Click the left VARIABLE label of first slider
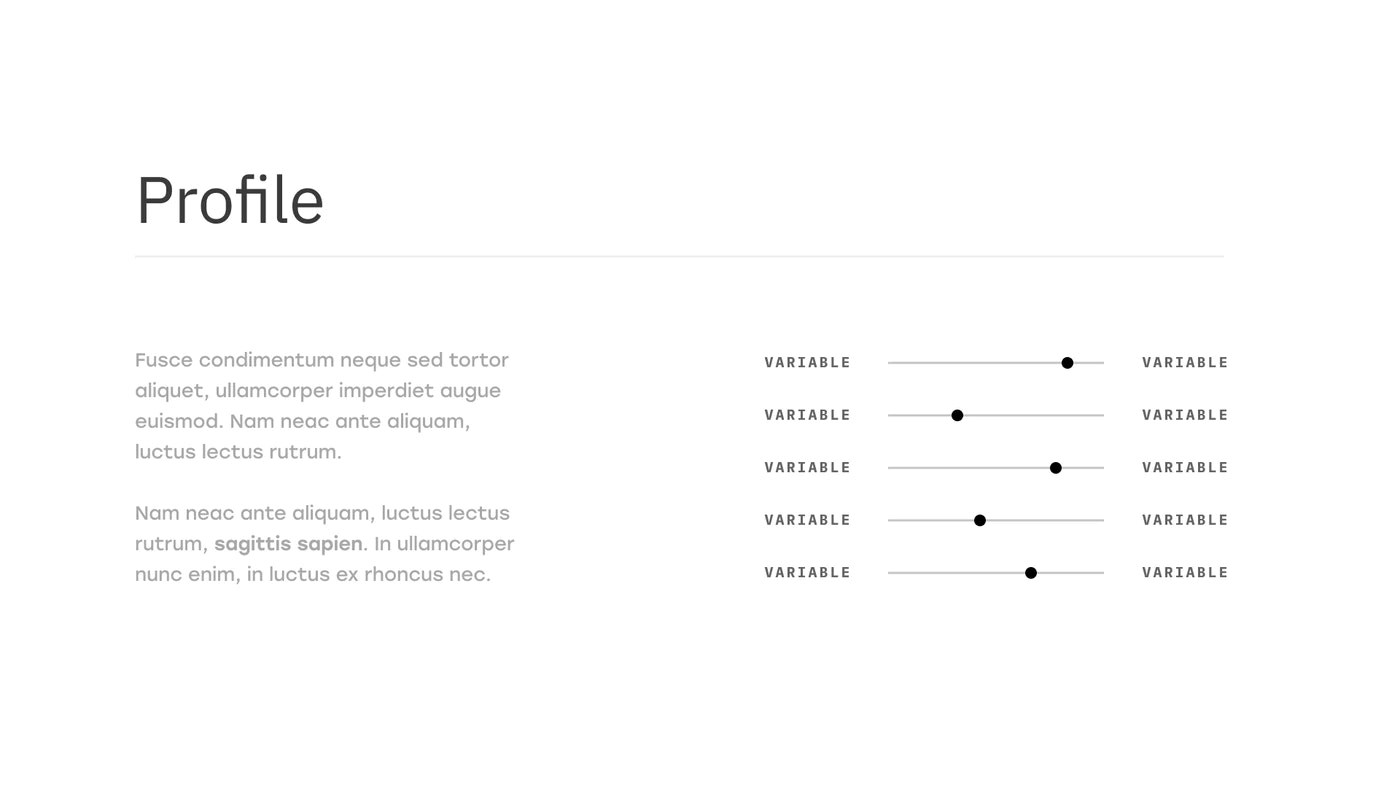This screenshot has width=1400, height=788. 807,363
